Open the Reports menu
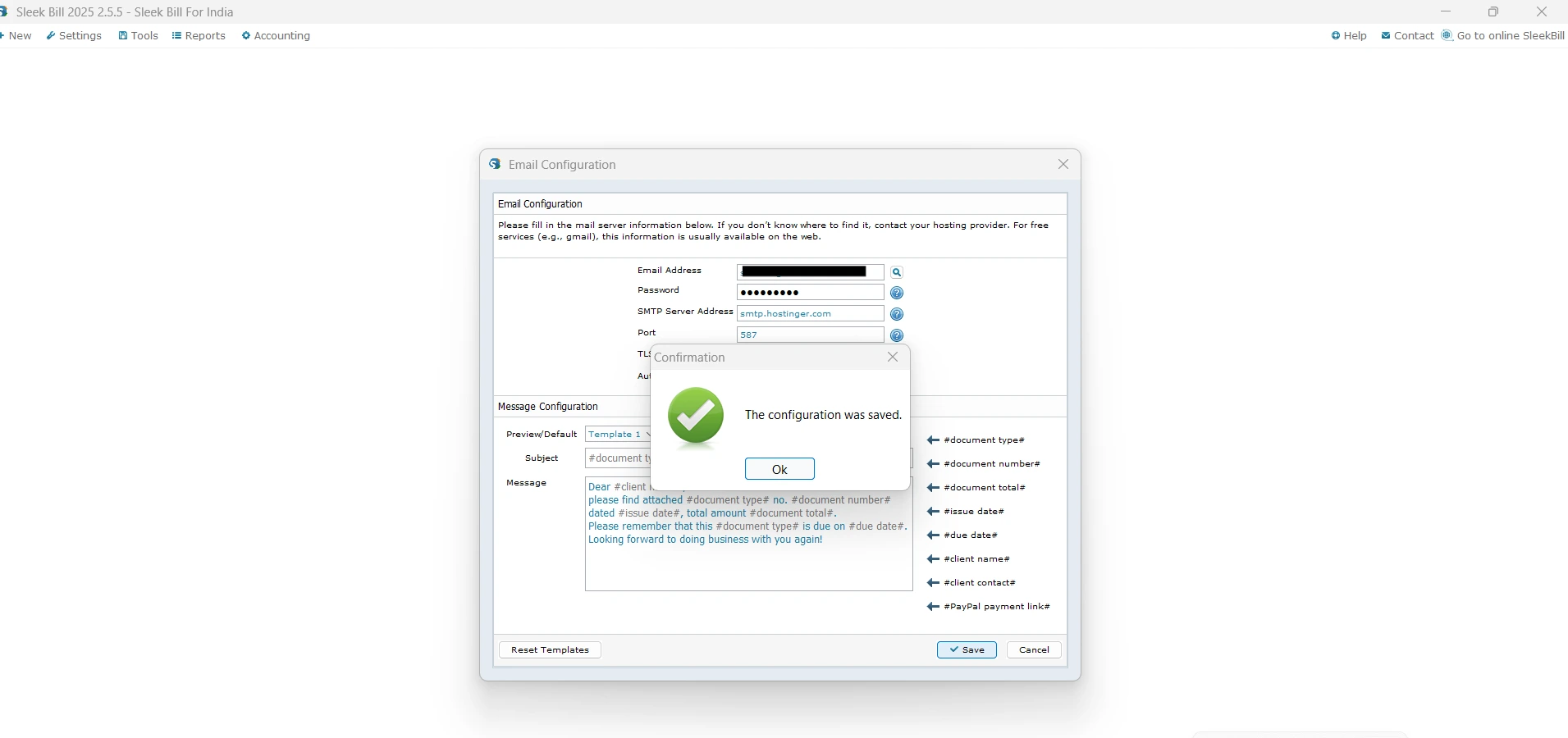This screenshot has width=1568, height=738. click(x=199, y=36)
